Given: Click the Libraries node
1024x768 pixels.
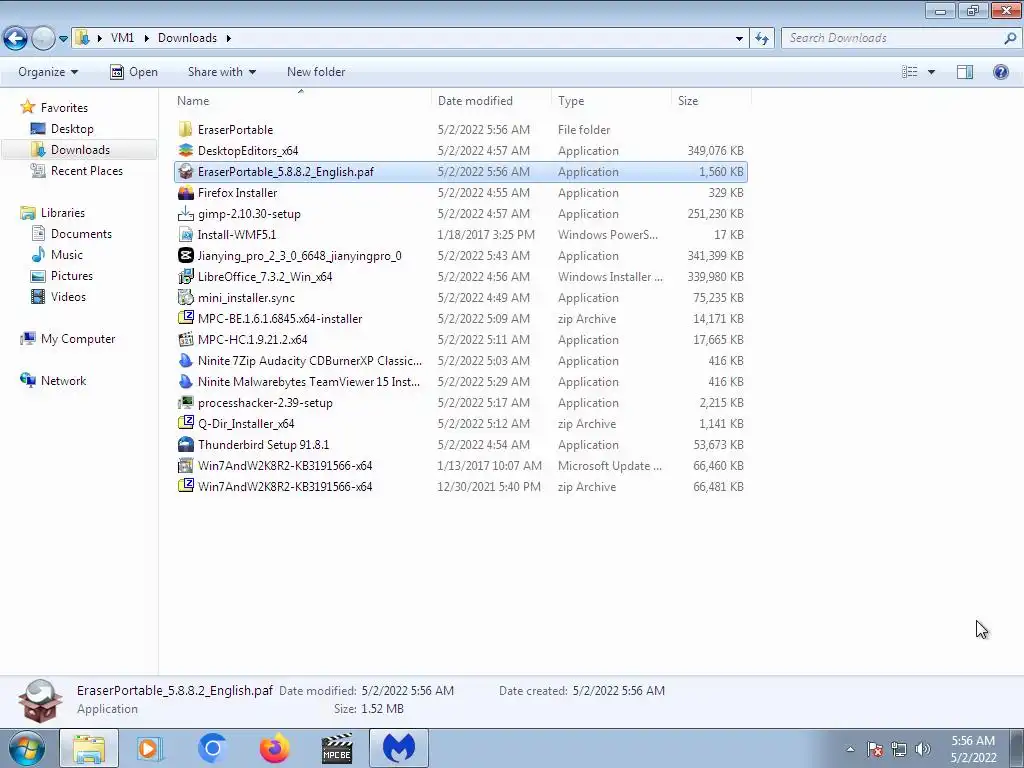Looking at the screenshot, I should (x=63, y=213).
